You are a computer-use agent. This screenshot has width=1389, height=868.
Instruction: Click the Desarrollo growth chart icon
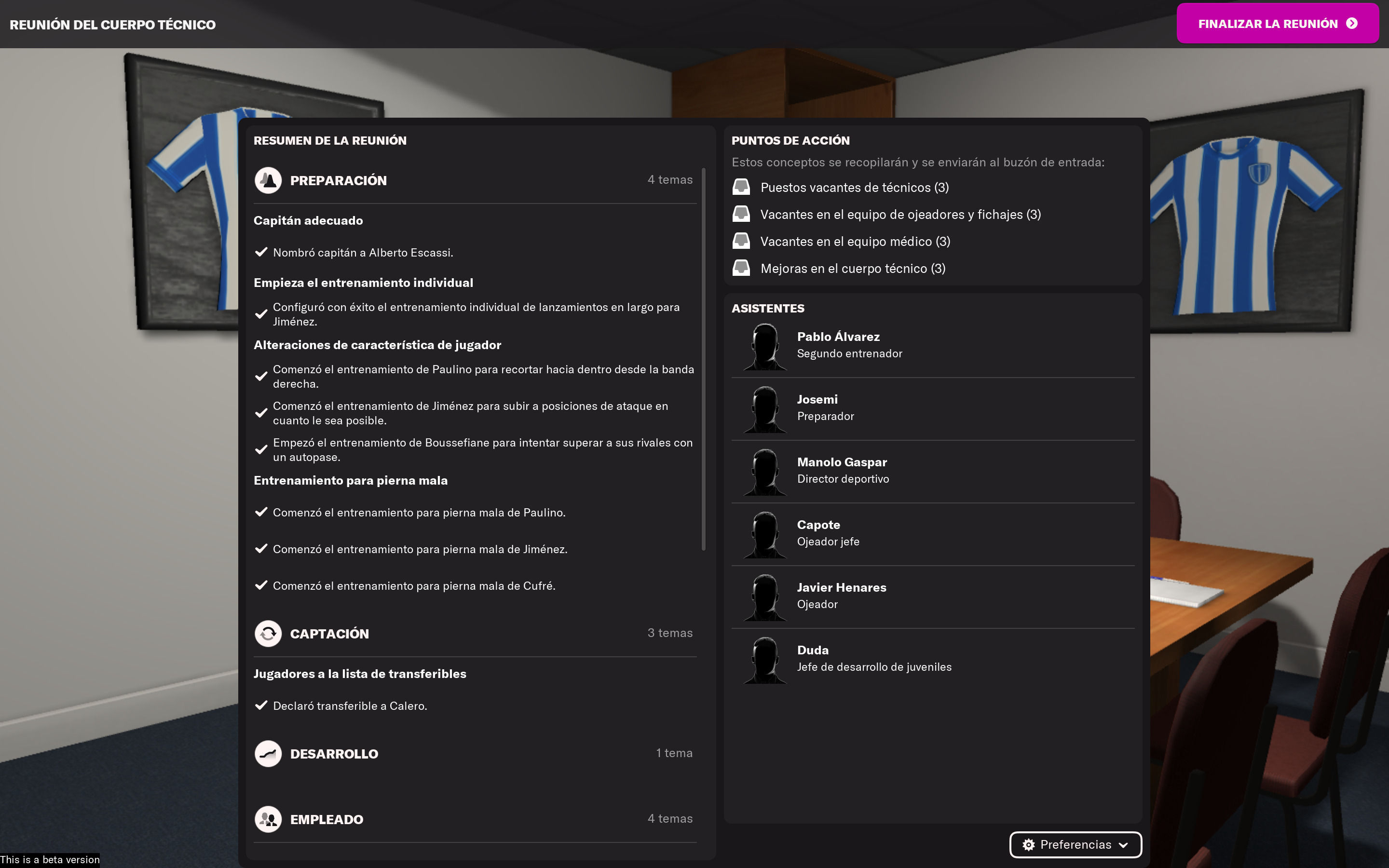268,754
